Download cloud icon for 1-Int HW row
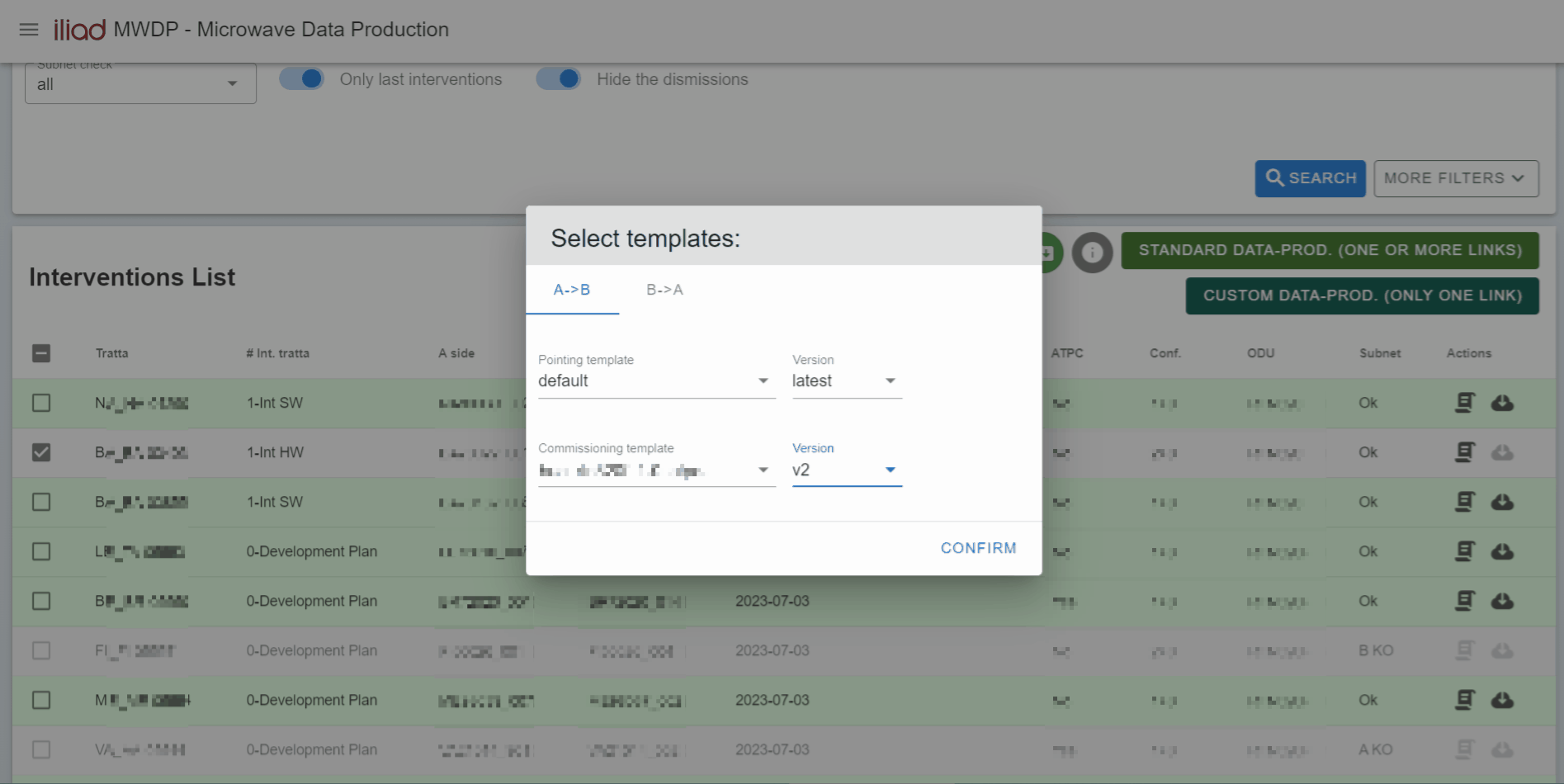 point(1502,452)
